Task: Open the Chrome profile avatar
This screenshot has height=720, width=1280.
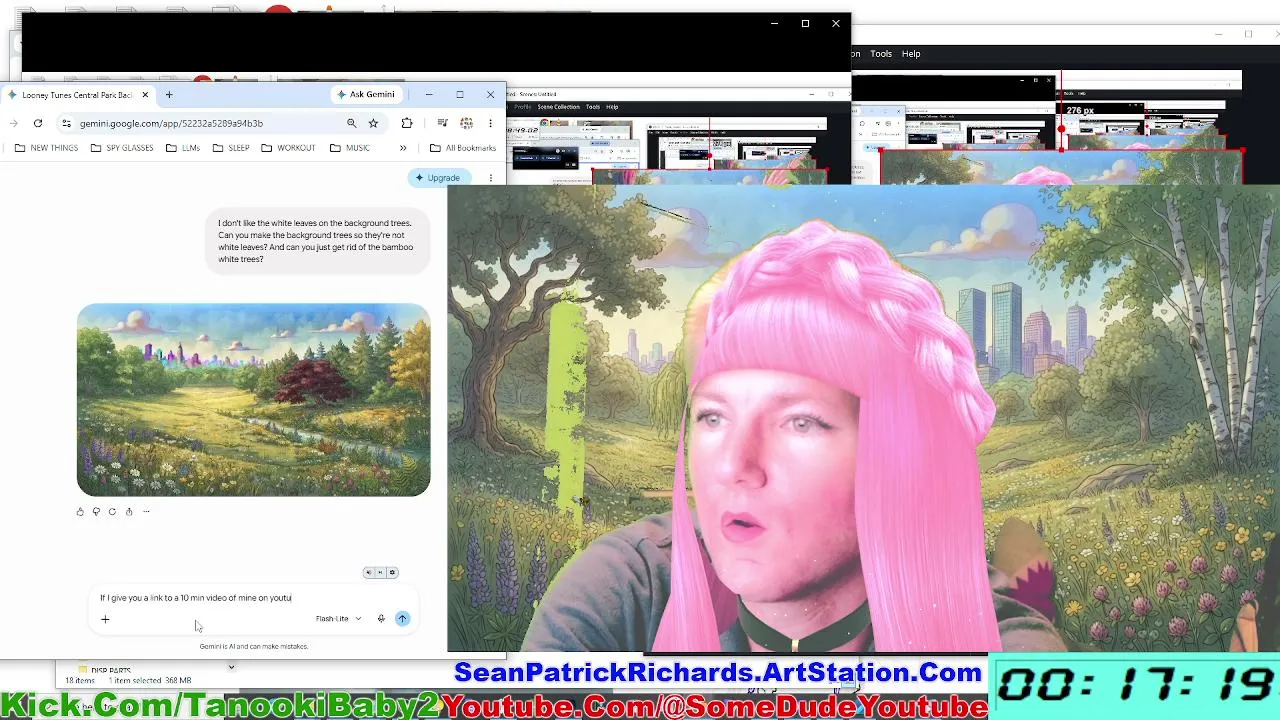Action: pos(466,123)
